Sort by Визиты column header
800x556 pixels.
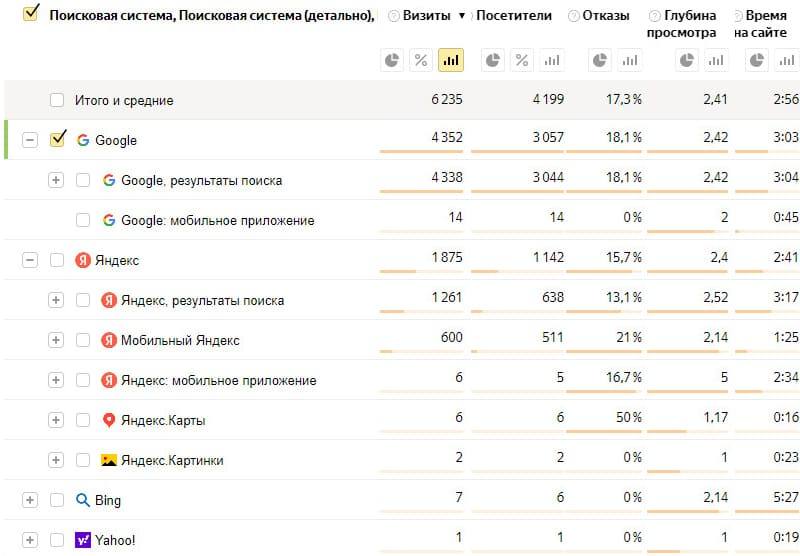click(x=427, y=16)
